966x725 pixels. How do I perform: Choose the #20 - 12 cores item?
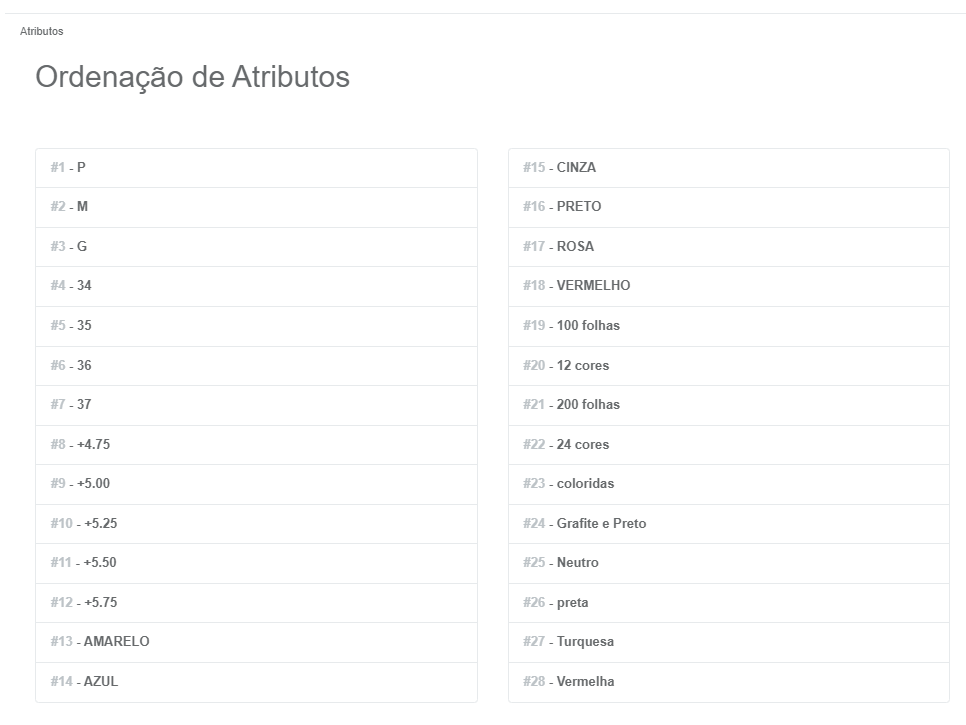[x=729, y=366]
